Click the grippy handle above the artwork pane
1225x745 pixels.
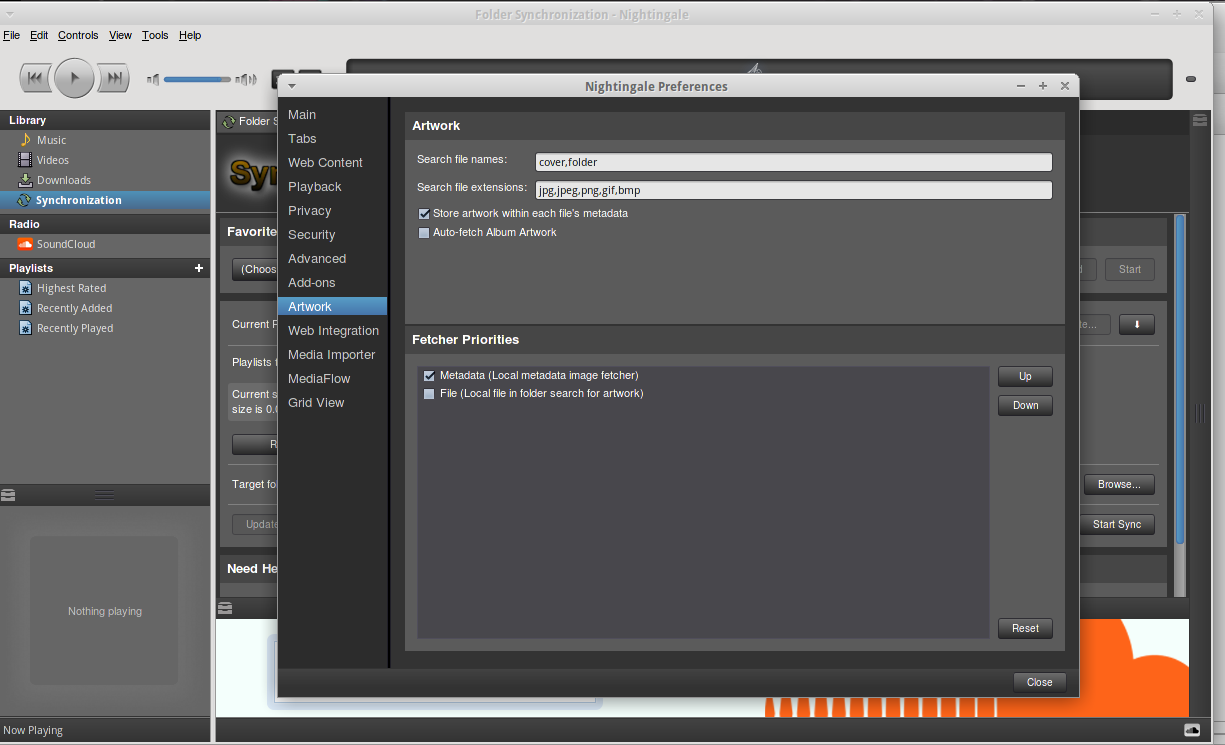pyautogui.click(x=105, y=494)
